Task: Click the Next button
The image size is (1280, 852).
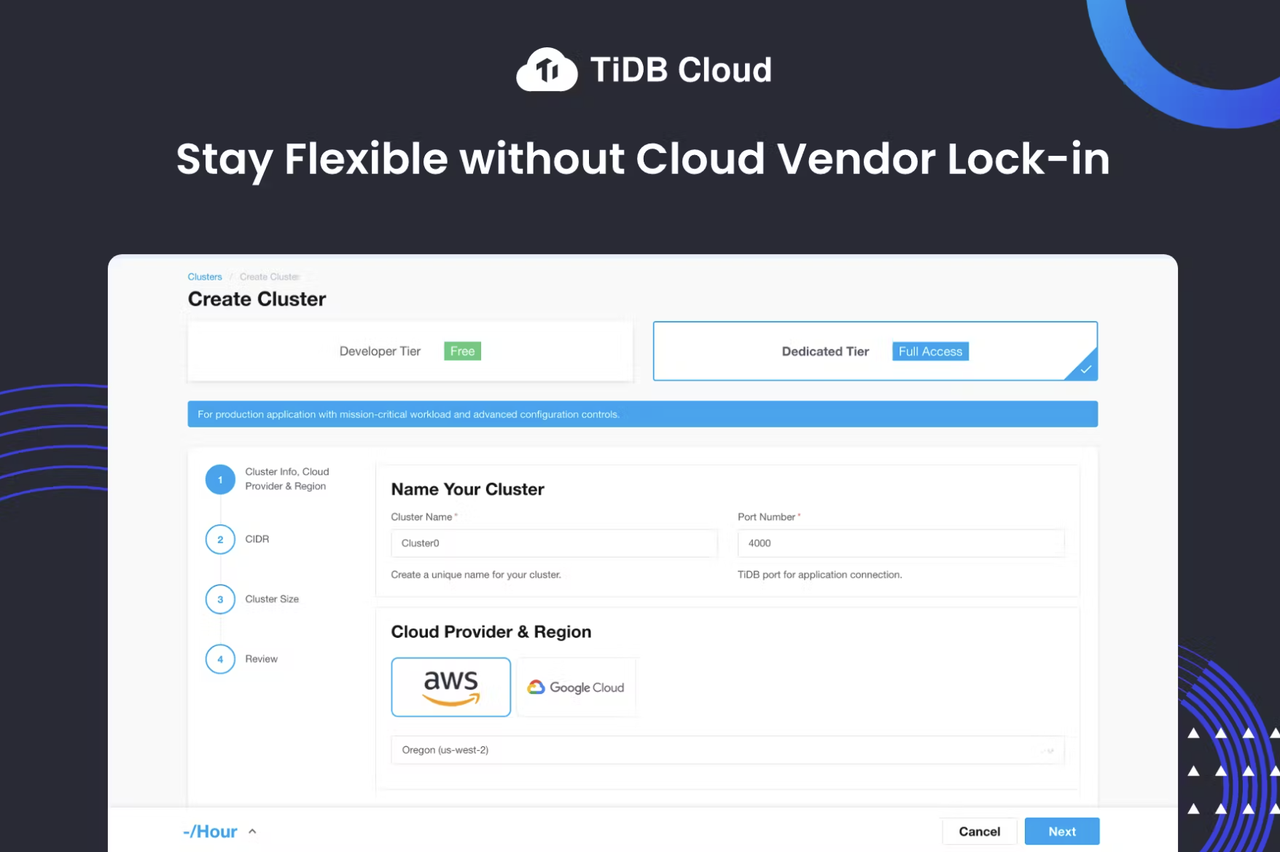Action: click(x=1062, y=831)
